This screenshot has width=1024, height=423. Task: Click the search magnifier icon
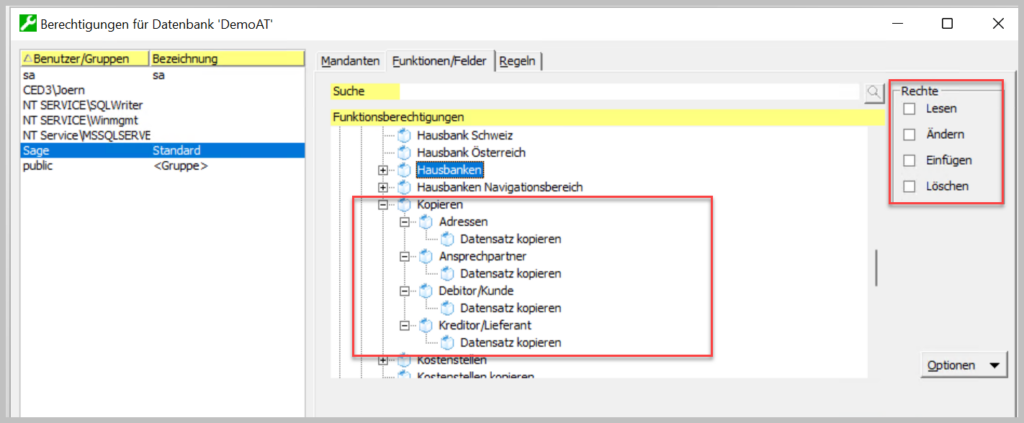point(874,92)
